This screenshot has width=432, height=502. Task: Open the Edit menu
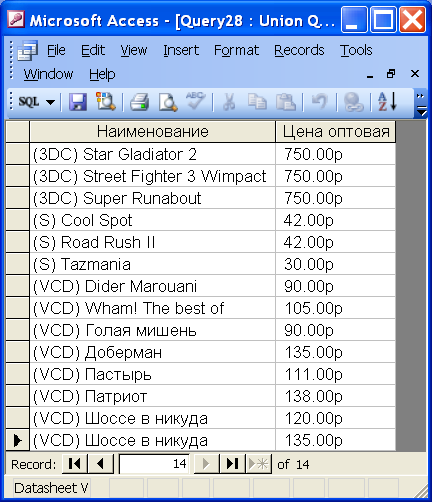click(x=93, y=50)
